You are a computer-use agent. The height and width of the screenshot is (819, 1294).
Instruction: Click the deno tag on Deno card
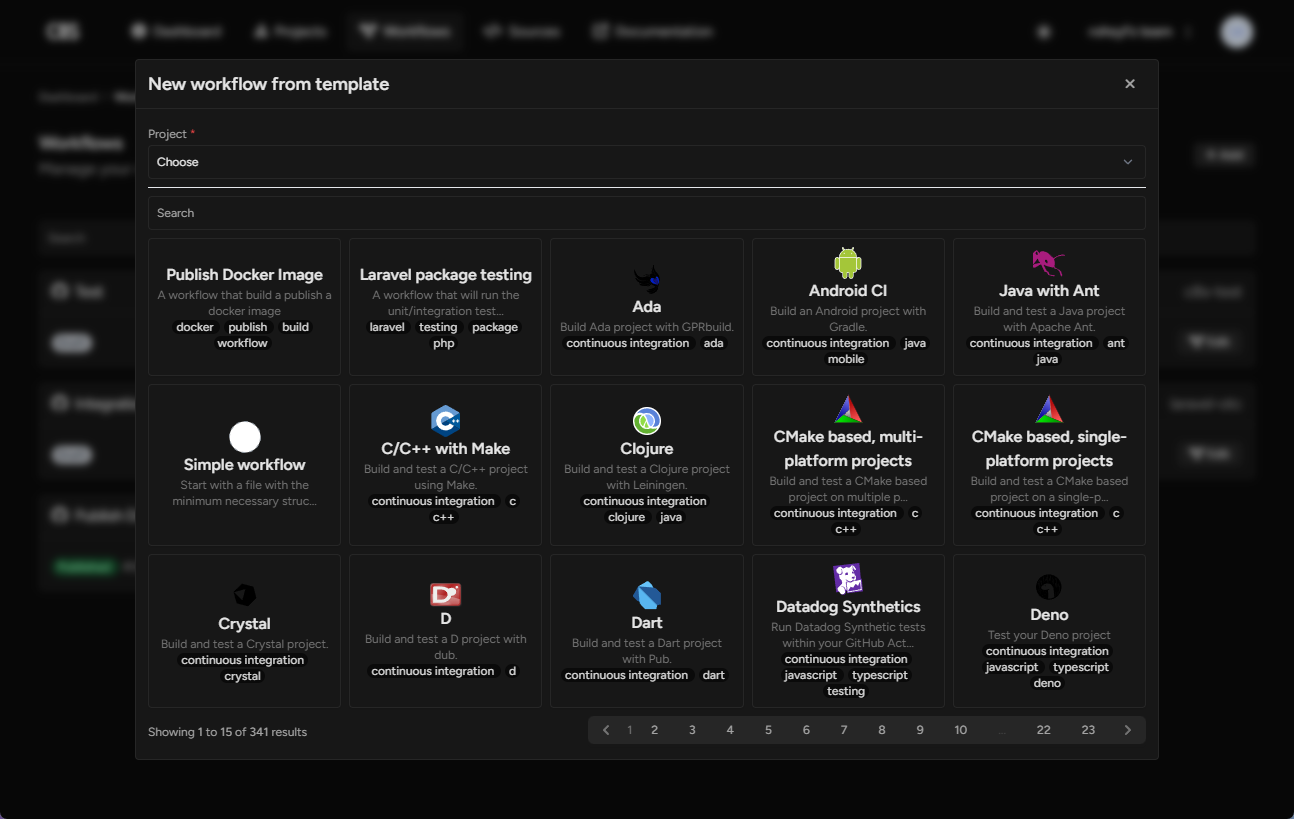point(1047,683)
